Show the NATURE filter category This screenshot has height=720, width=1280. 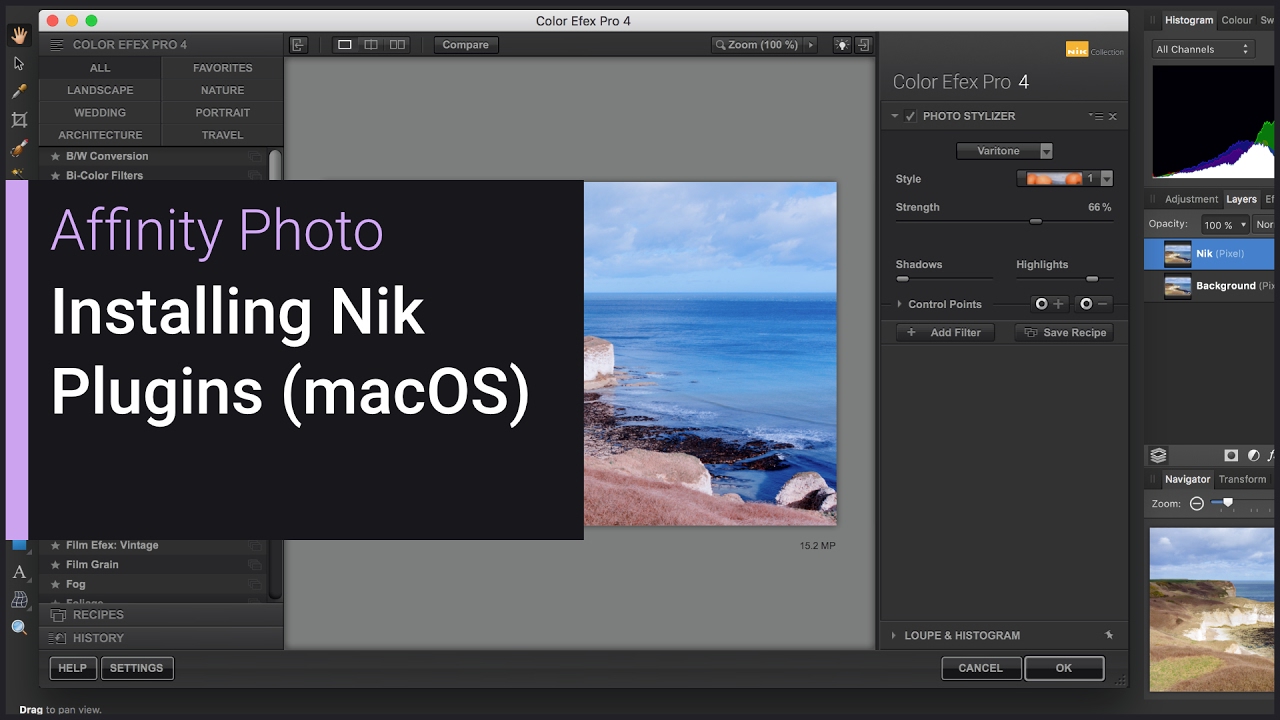point(222,90)
